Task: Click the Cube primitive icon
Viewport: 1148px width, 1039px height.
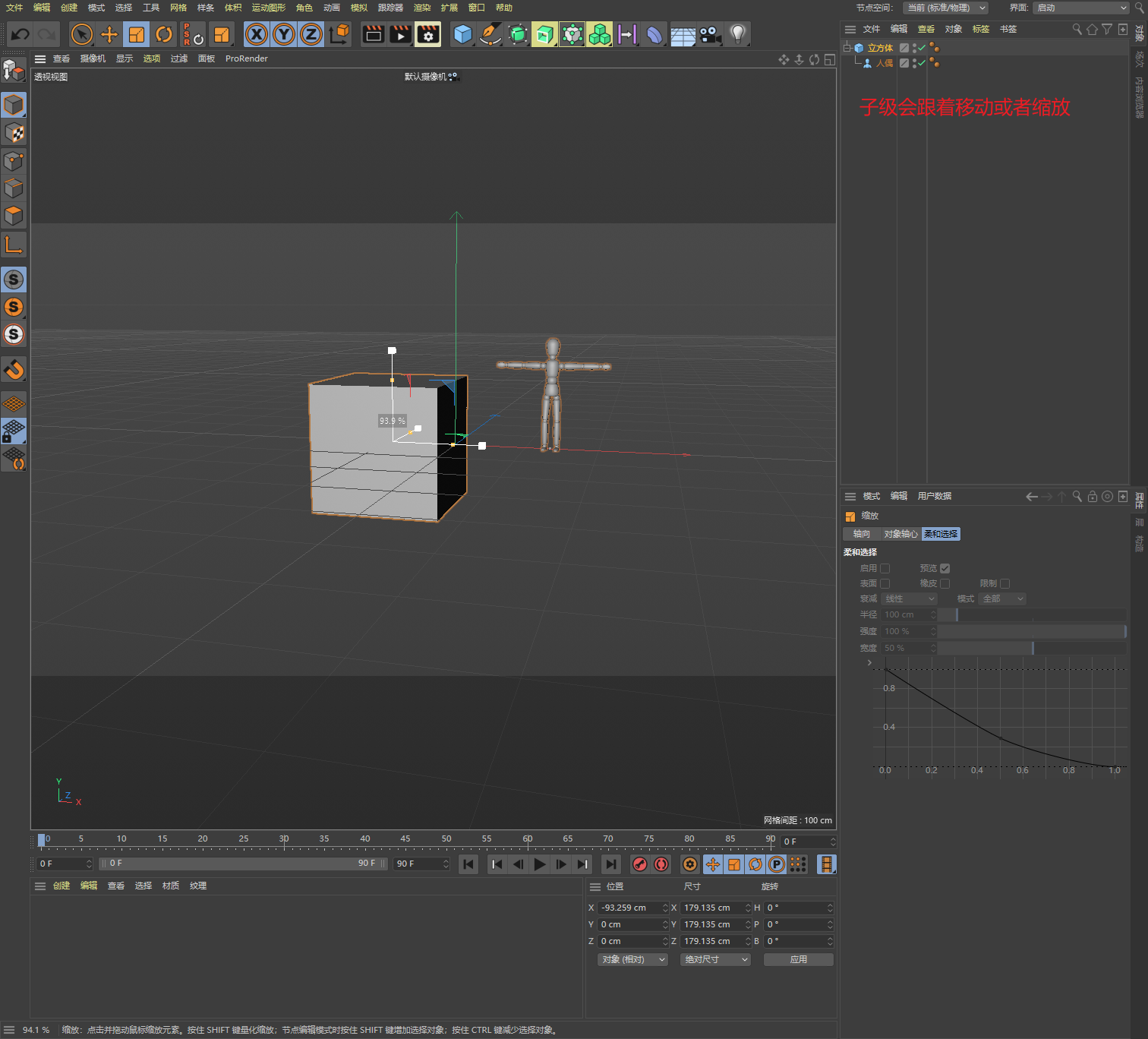Action: tap(462, 34)
